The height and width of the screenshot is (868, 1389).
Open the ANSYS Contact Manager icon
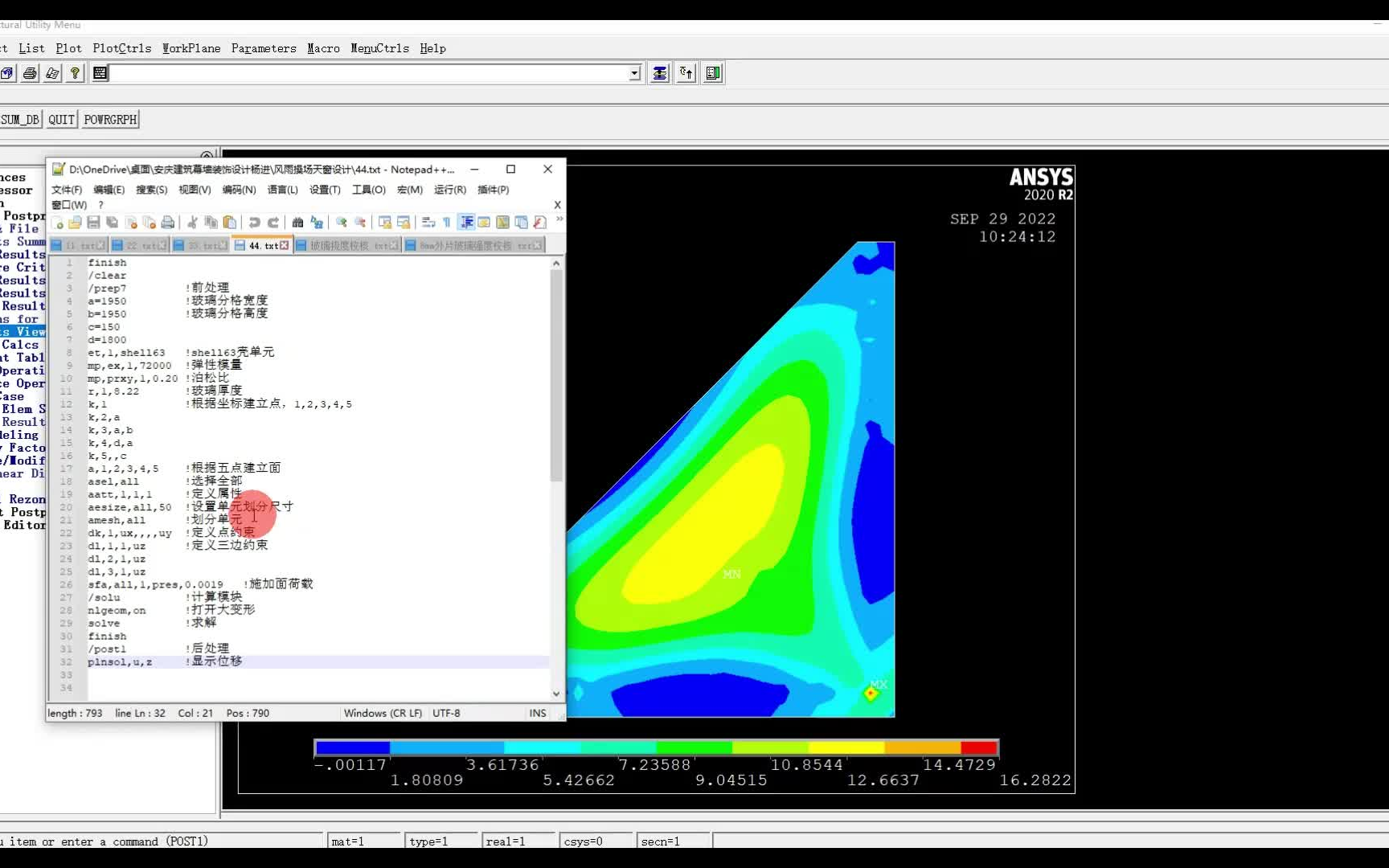pos(713,73)
